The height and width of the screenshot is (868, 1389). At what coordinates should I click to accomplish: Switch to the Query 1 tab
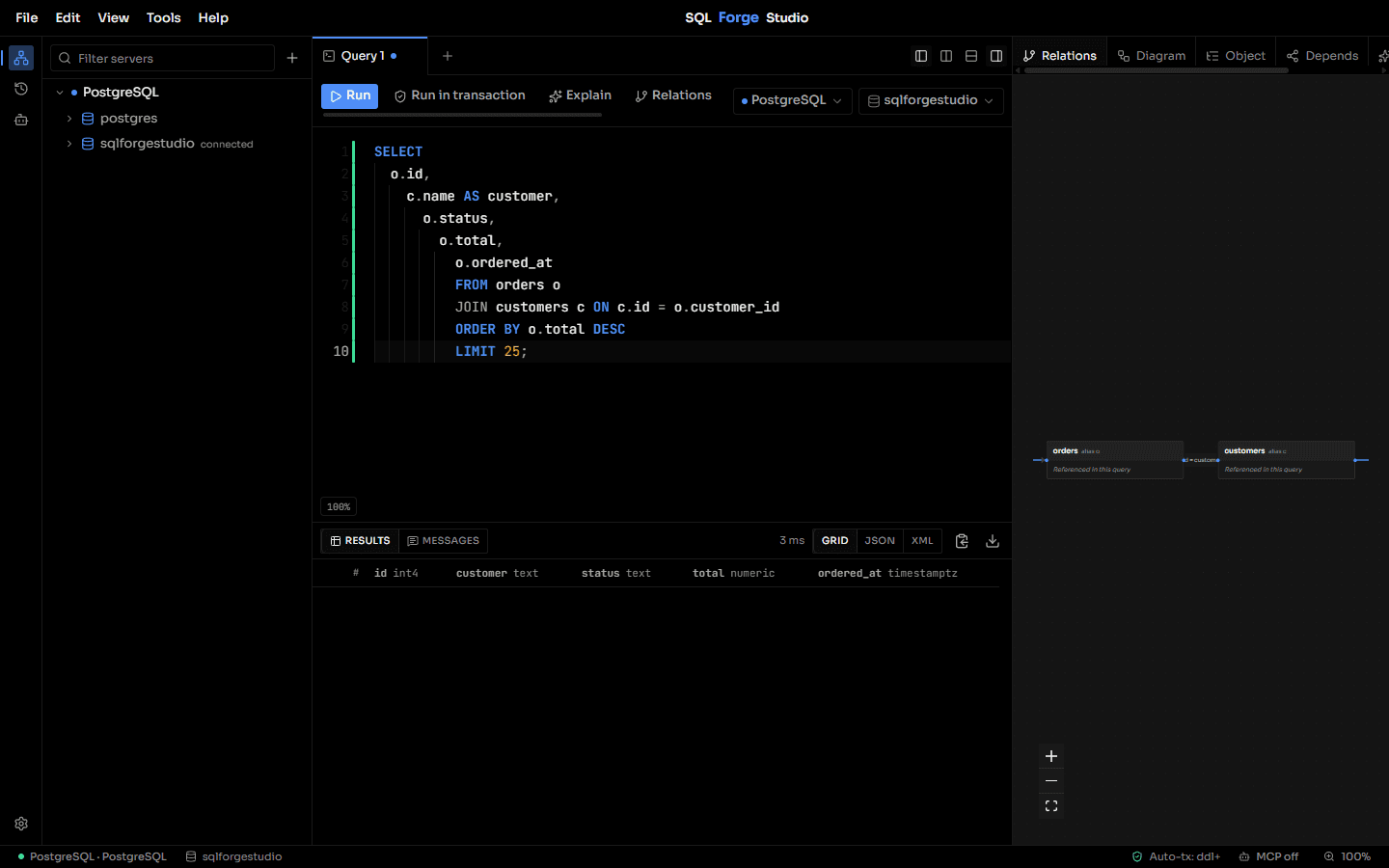click(369, 56)
